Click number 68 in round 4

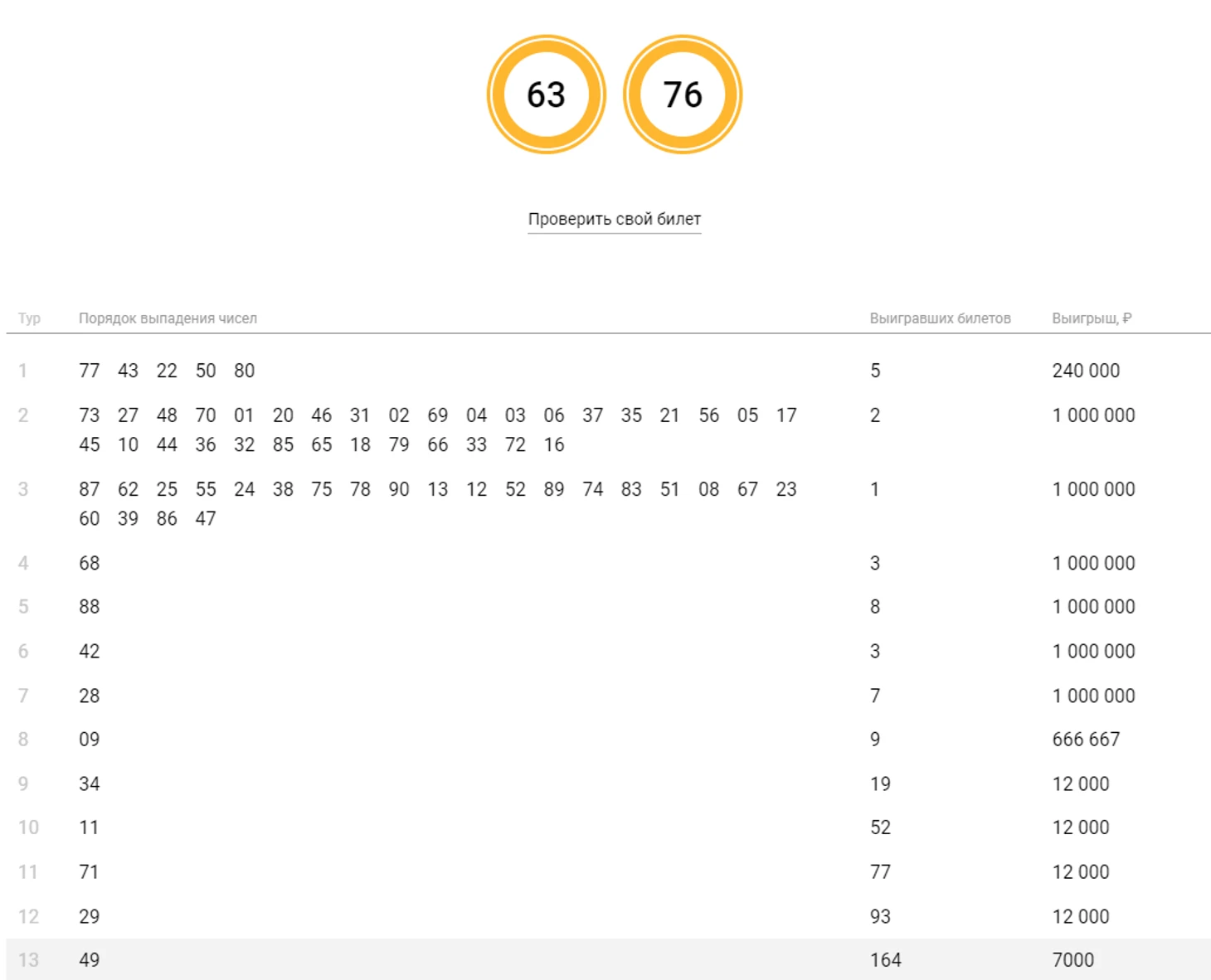(89, 563)
